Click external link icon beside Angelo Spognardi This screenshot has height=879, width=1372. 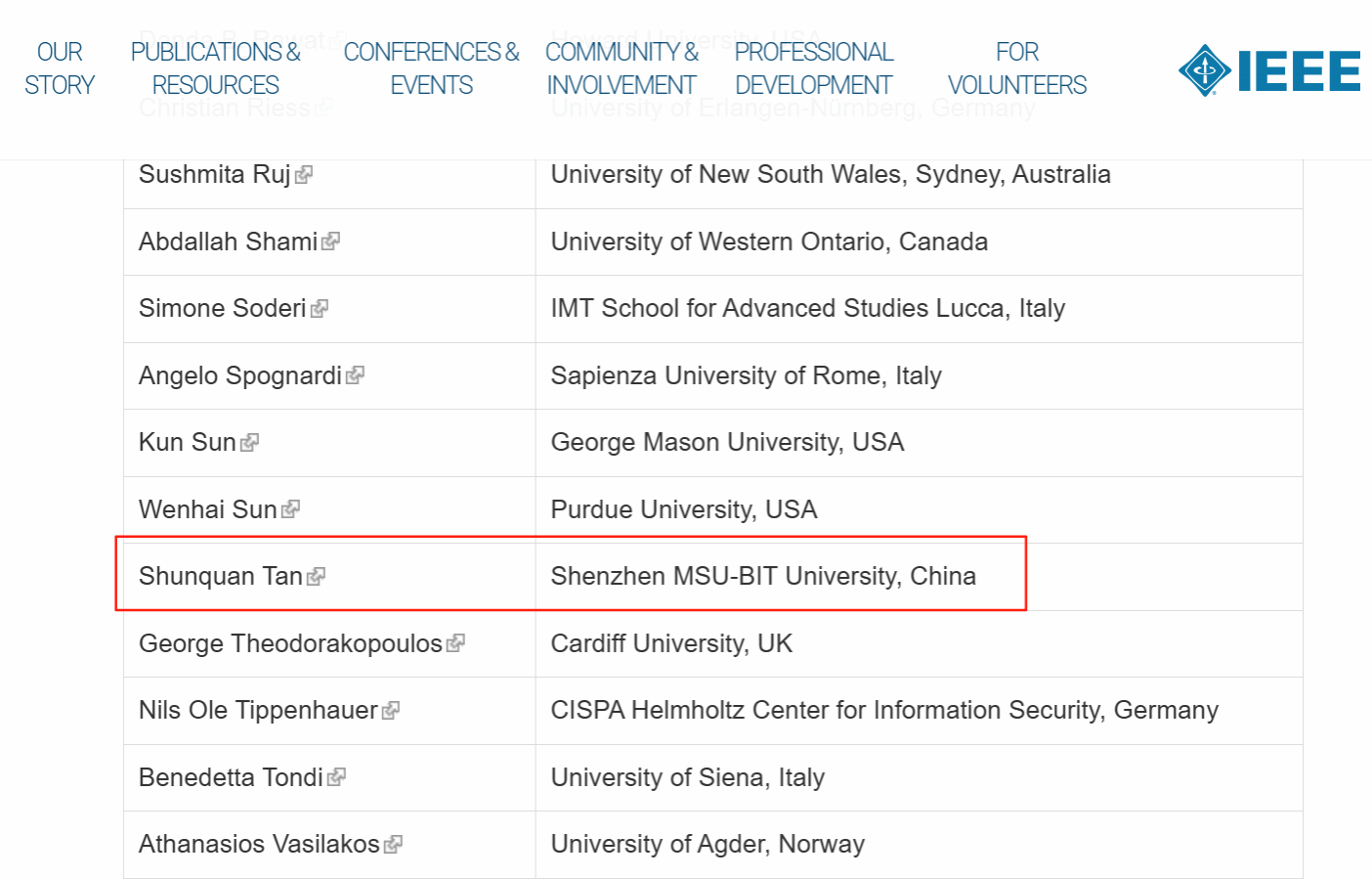pyautogui.click(x=356, y=375)
